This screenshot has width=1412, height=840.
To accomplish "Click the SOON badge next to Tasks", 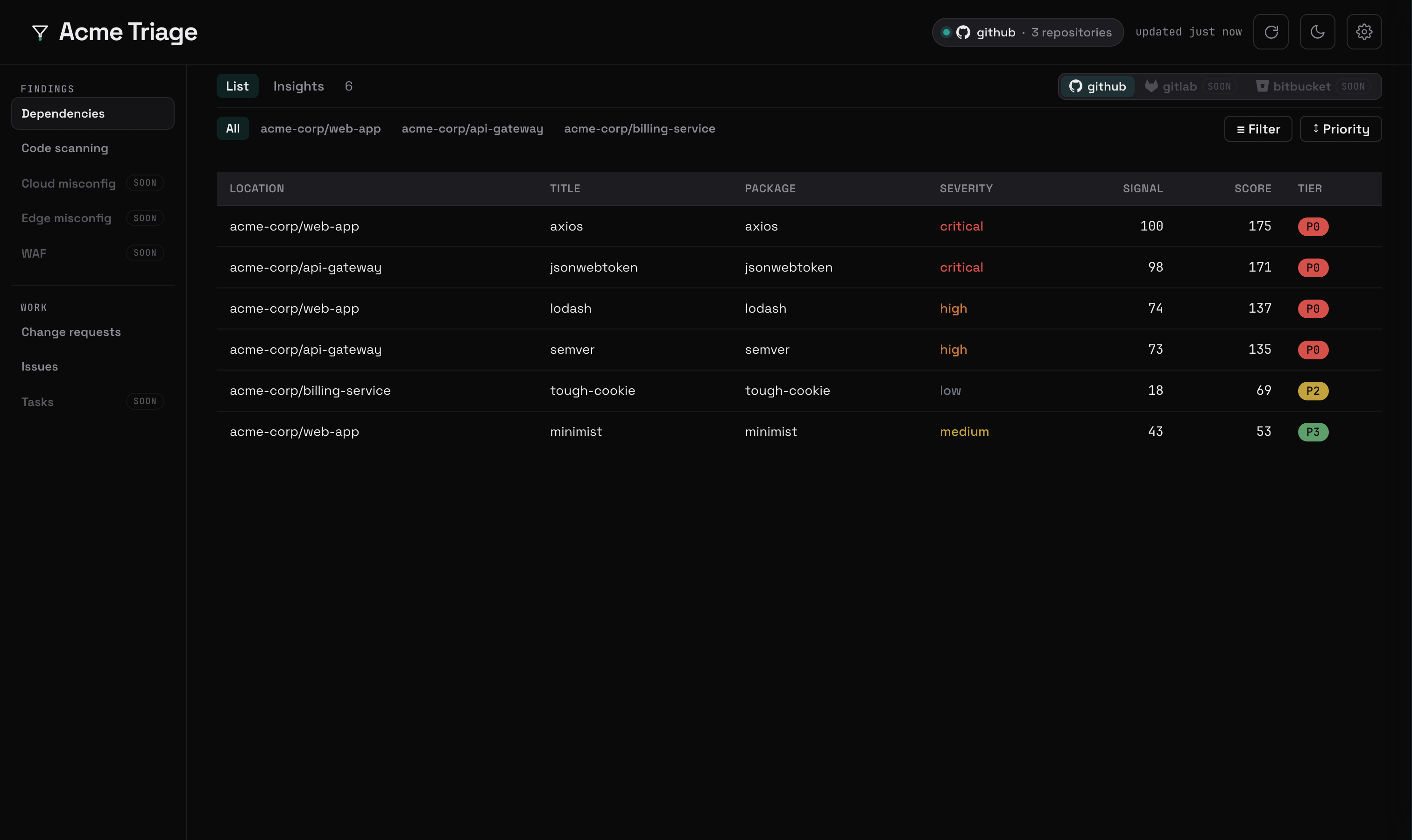I will click(x=145, y=401).
